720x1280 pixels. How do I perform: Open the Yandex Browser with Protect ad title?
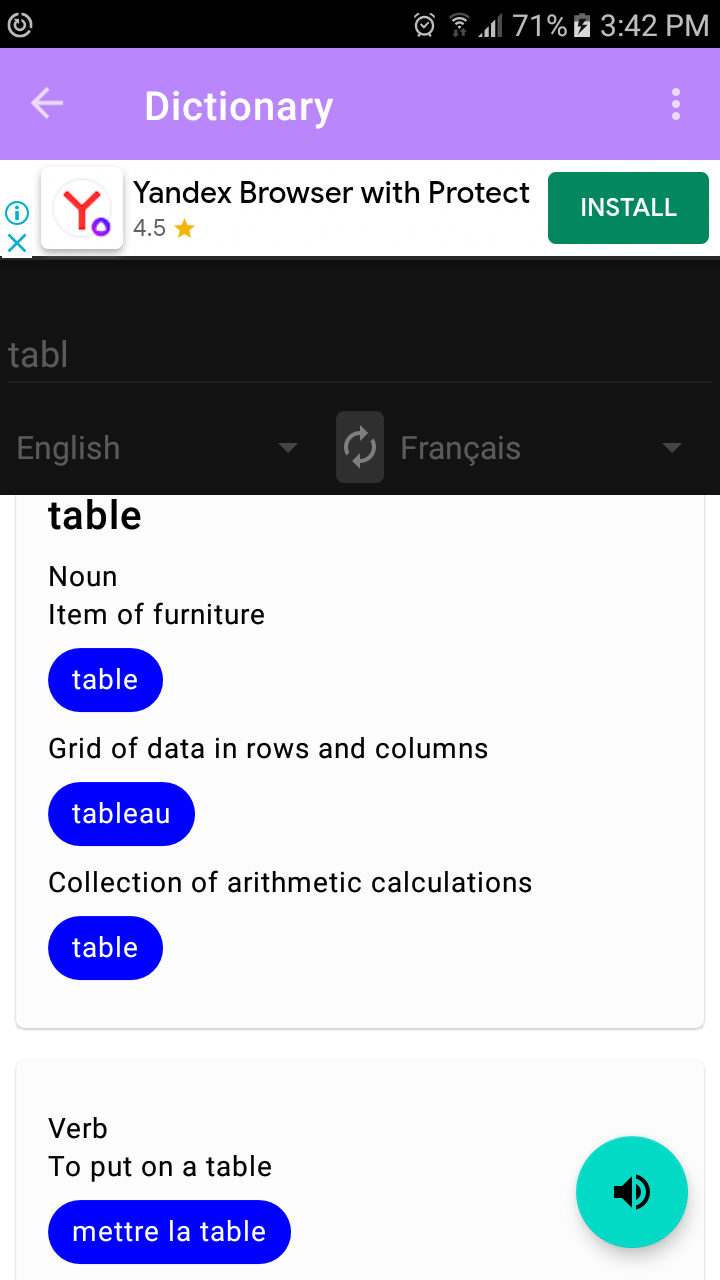331,192
